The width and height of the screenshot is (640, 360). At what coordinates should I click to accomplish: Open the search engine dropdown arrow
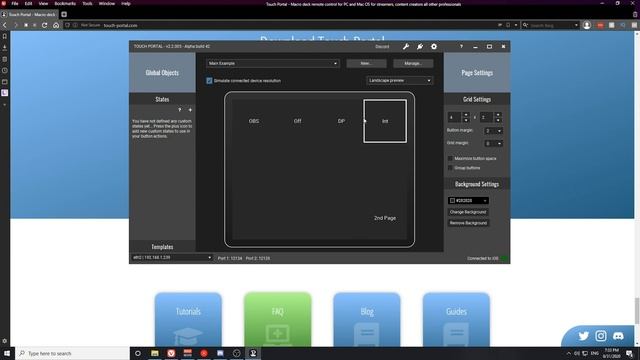pos(576,25)
